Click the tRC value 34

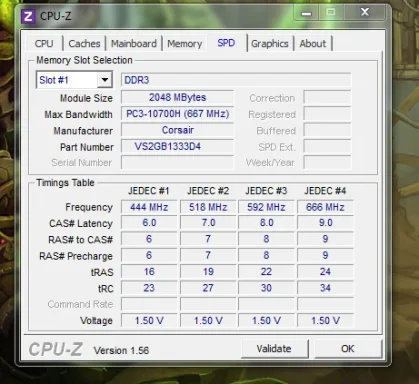click(x=325, y=288)
